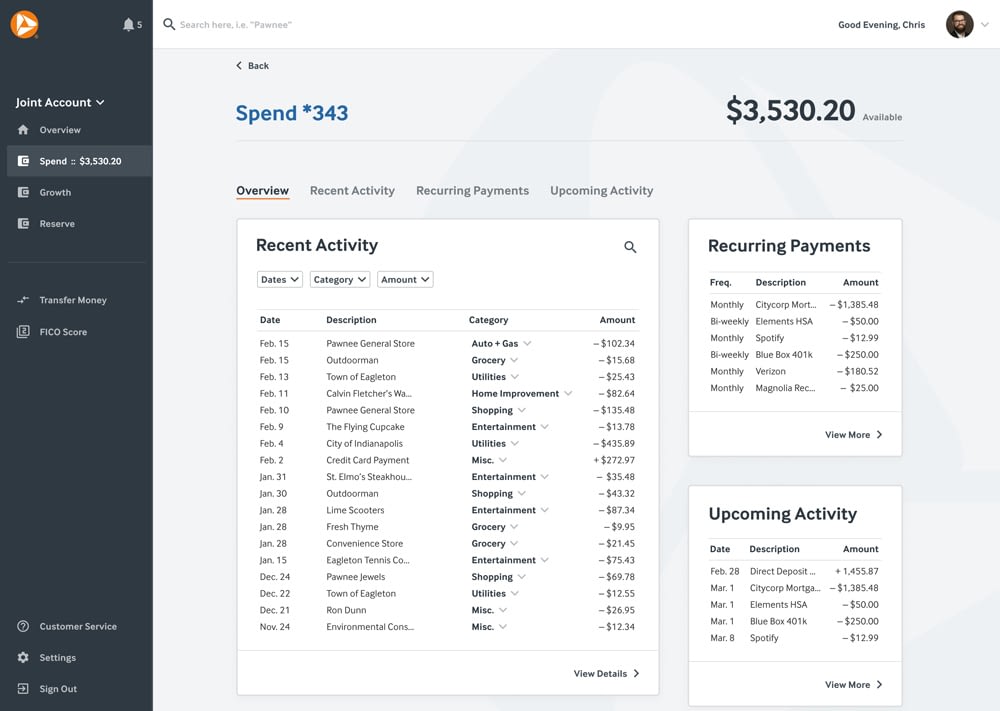The image size is (1000, 711).
Task: Click View More under Upcoming Activity
Action: click(x=853, y=684)
